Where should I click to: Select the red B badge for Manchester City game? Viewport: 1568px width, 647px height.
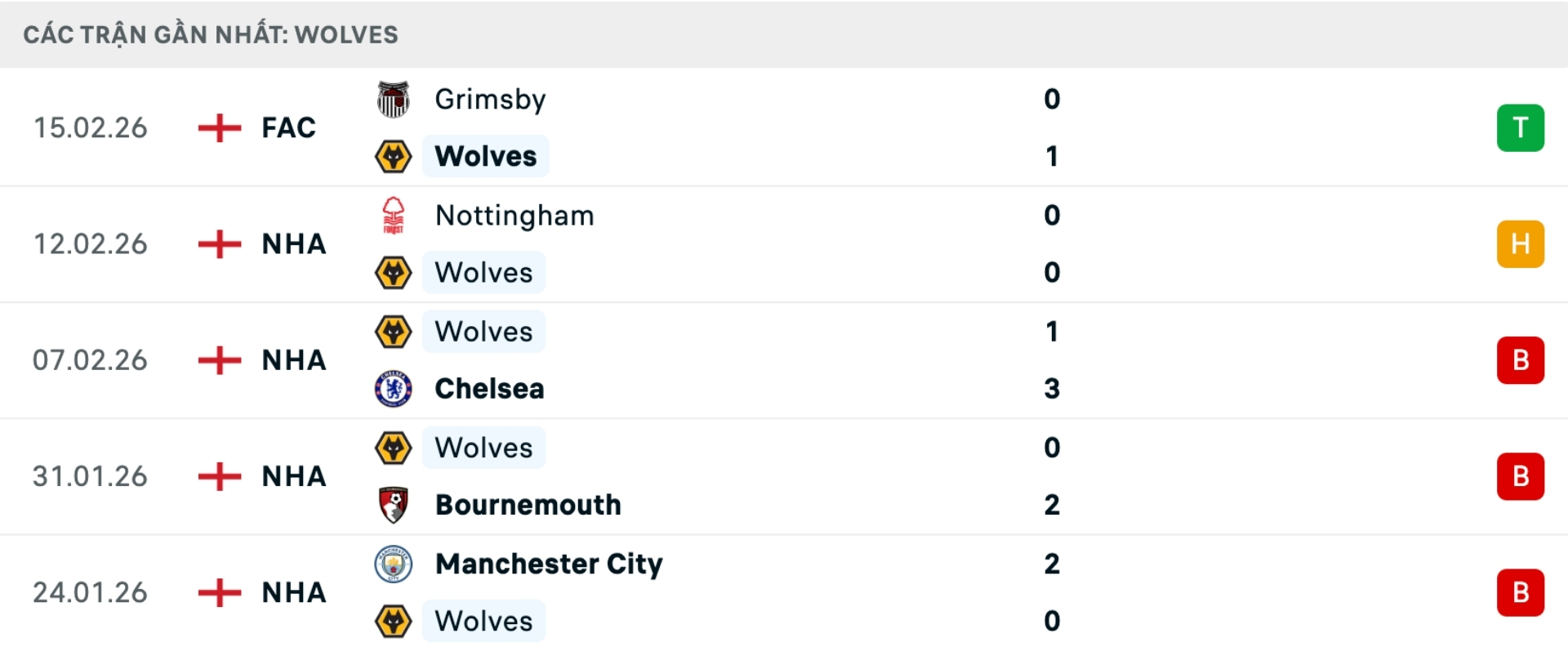point(1521,592)
